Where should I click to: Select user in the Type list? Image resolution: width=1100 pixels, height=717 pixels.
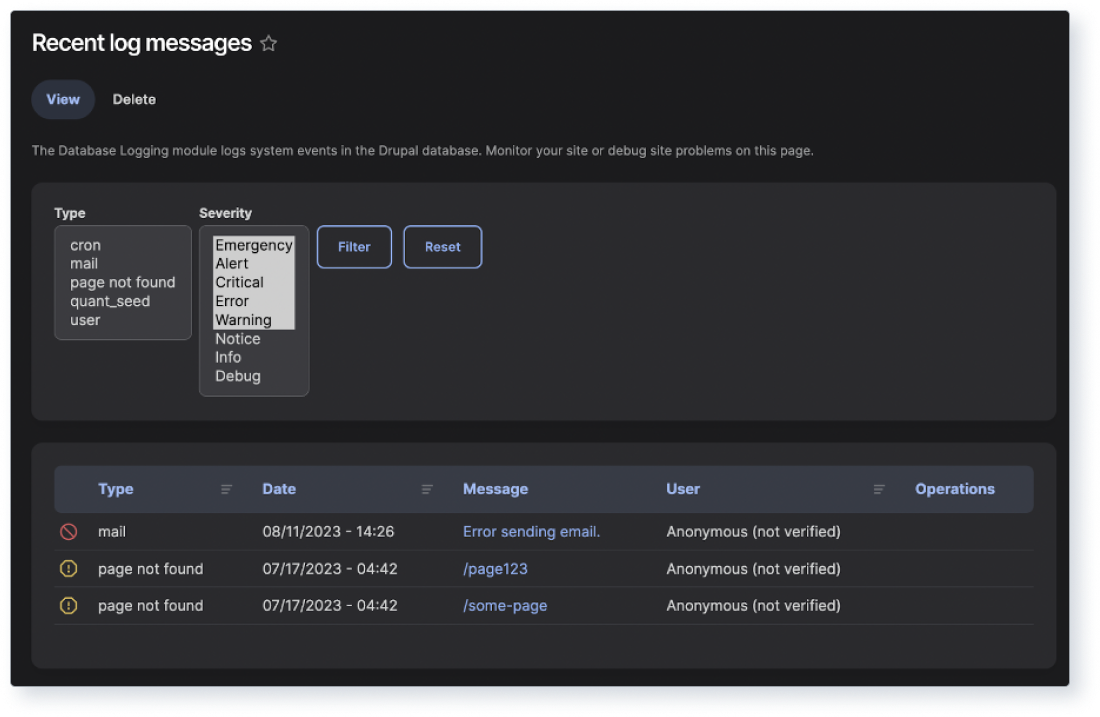(x=85, y=319)
